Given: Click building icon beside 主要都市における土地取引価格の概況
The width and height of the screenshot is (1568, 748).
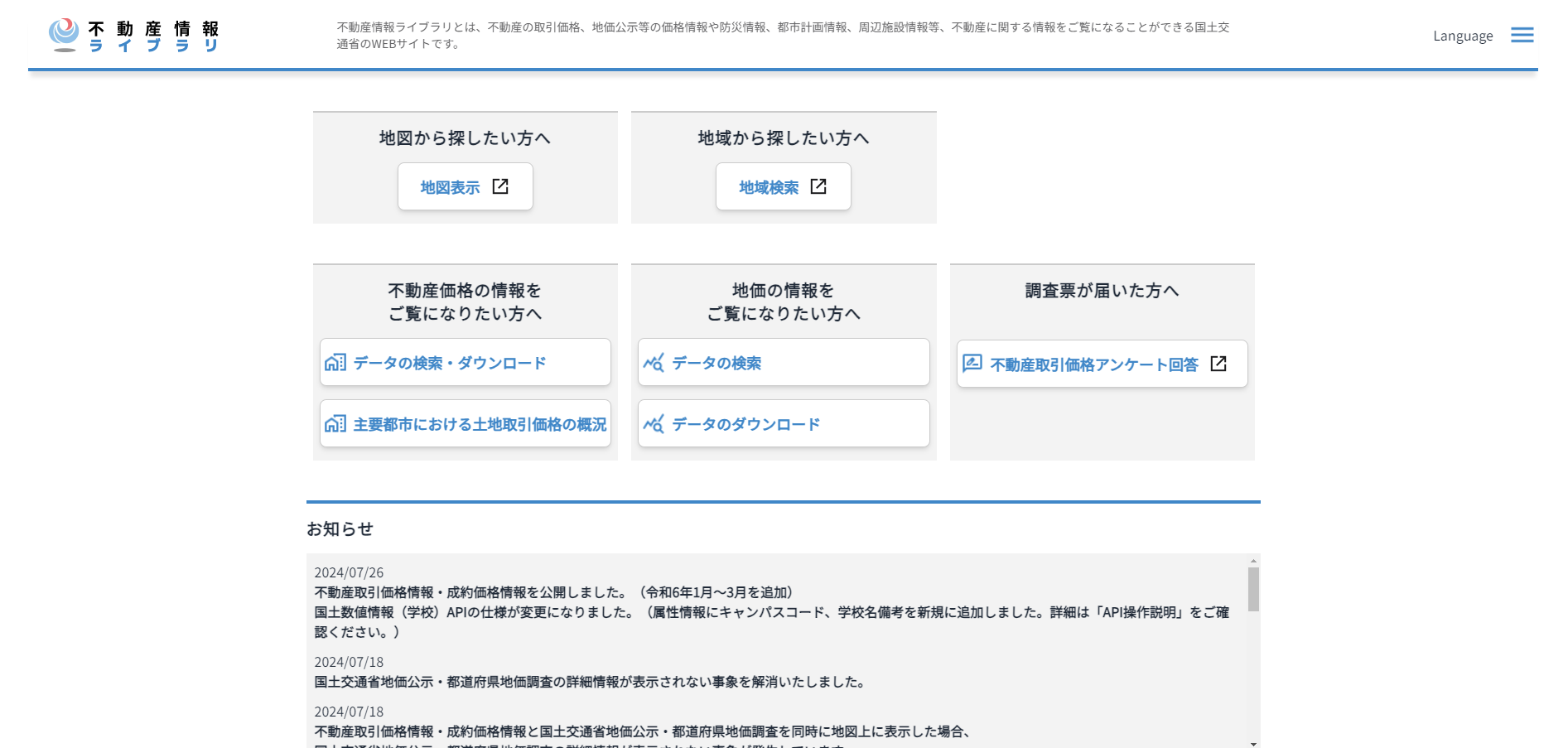Looking at the screenshot, I should [x=335, y=423].
